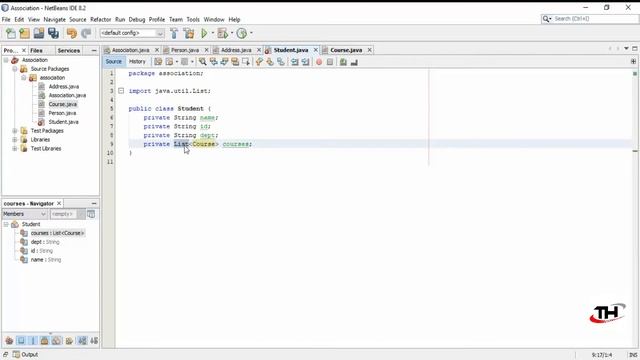Click the Shift Line Right icon
The image size is (640, 360).
[305, 62]
